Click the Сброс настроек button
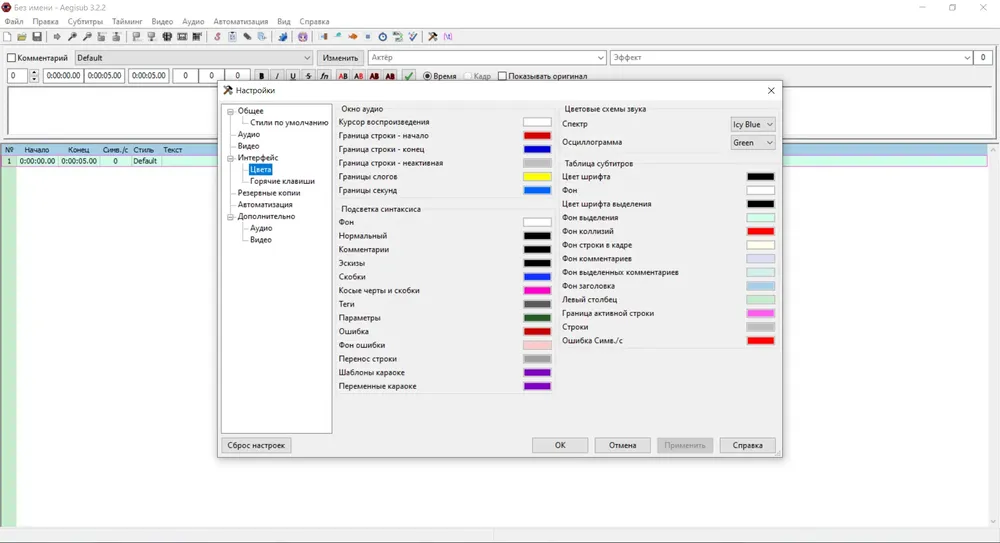This screenshot has width=1000, height=543. pyautogui.click(x=256, y=445)
